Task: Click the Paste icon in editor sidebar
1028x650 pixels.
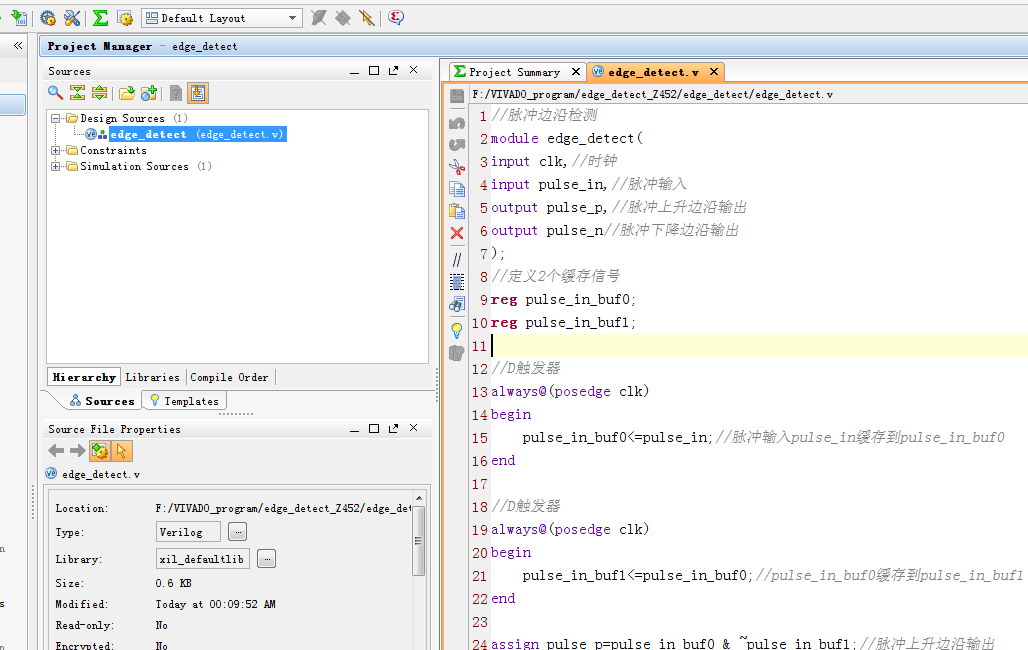Action: 457,211
